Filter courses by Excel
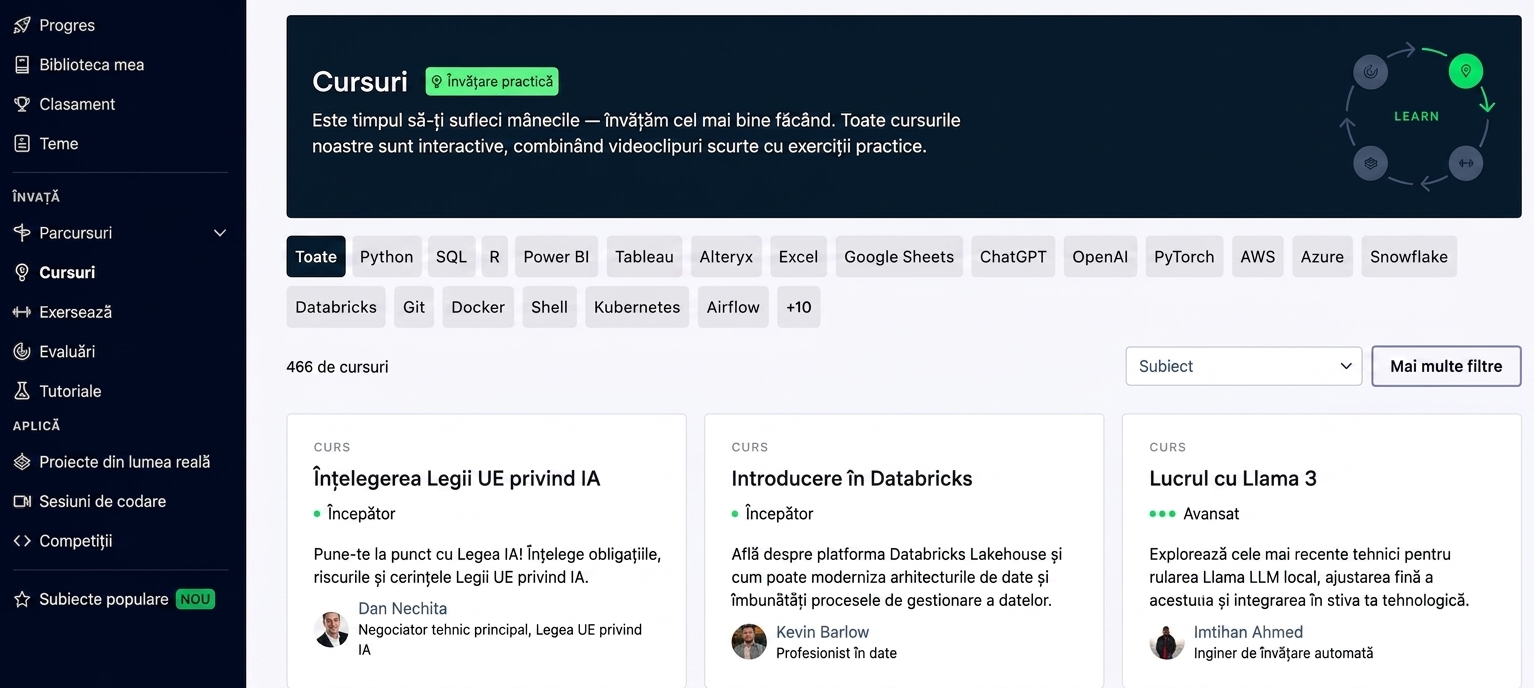This screenshot has width=1534, height=688. click(798, 257)
